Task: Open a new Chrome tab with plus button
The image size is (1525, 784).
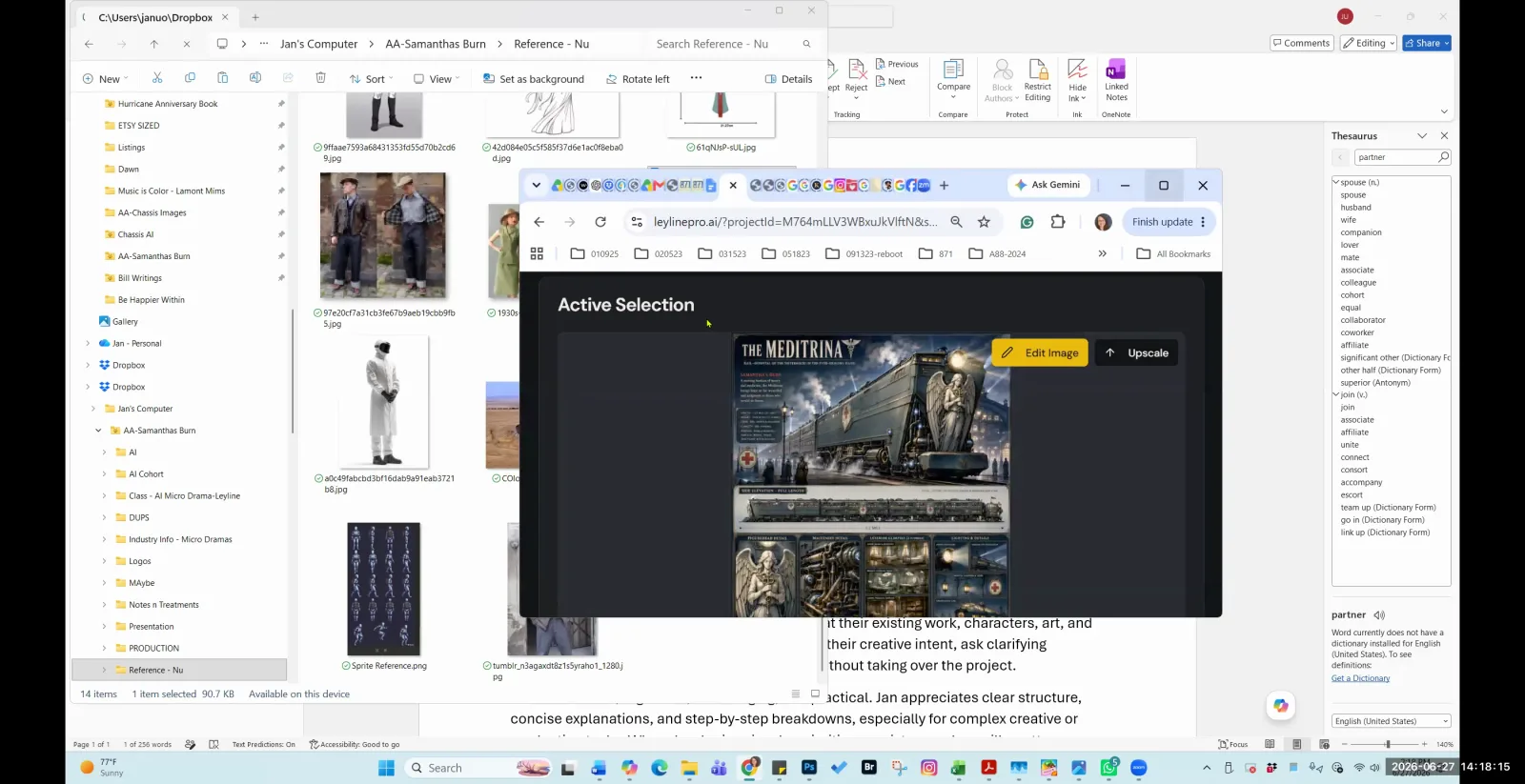Action: [944, 186]
